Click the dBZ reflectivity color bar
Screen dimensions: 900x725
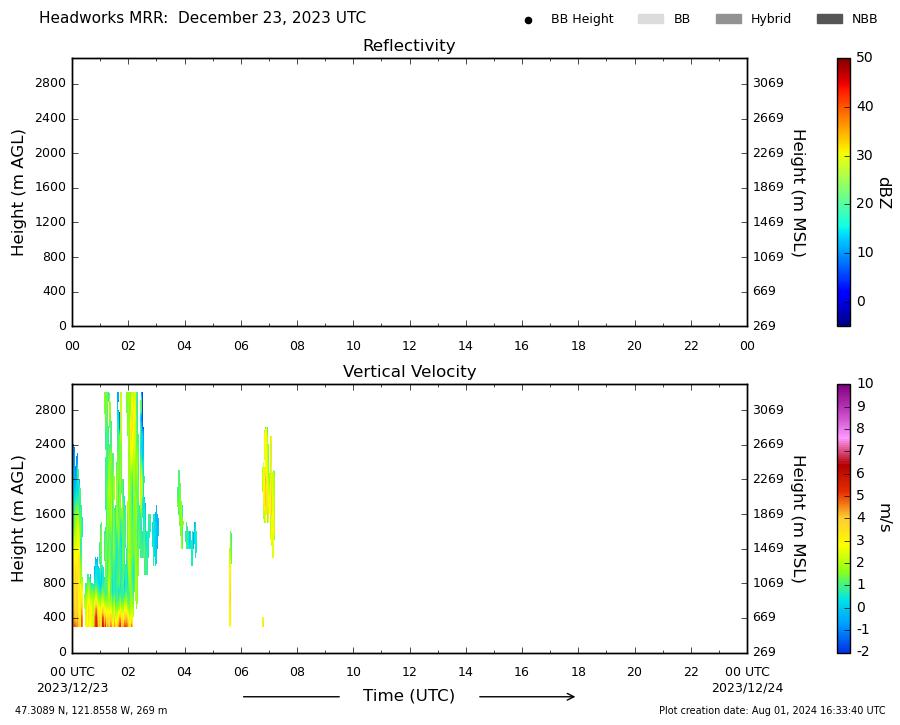point(844,192)
